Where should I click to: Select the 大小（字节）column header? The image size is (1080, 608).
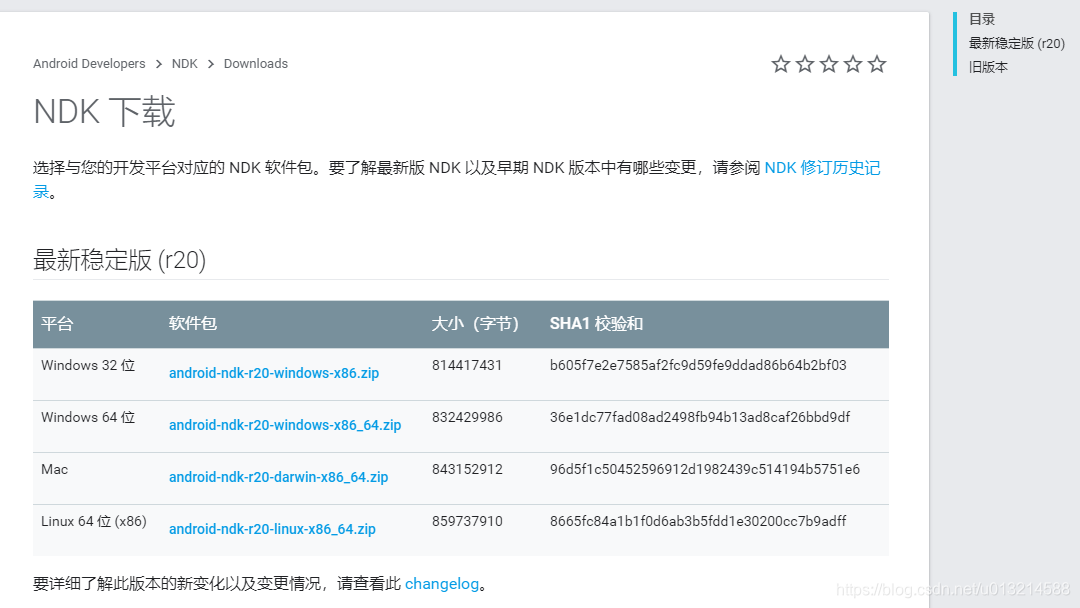click(475, 324)
